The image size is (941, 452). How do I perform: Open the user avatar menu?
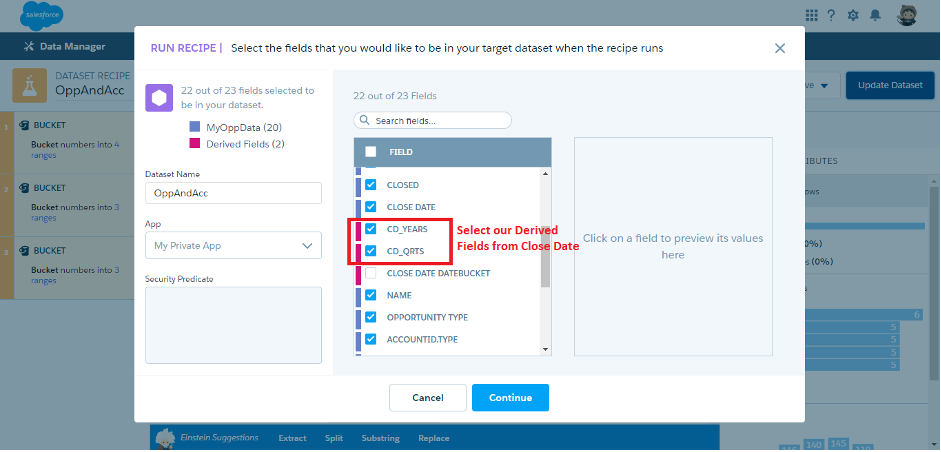pyautogui.click(x=907, y=15)
